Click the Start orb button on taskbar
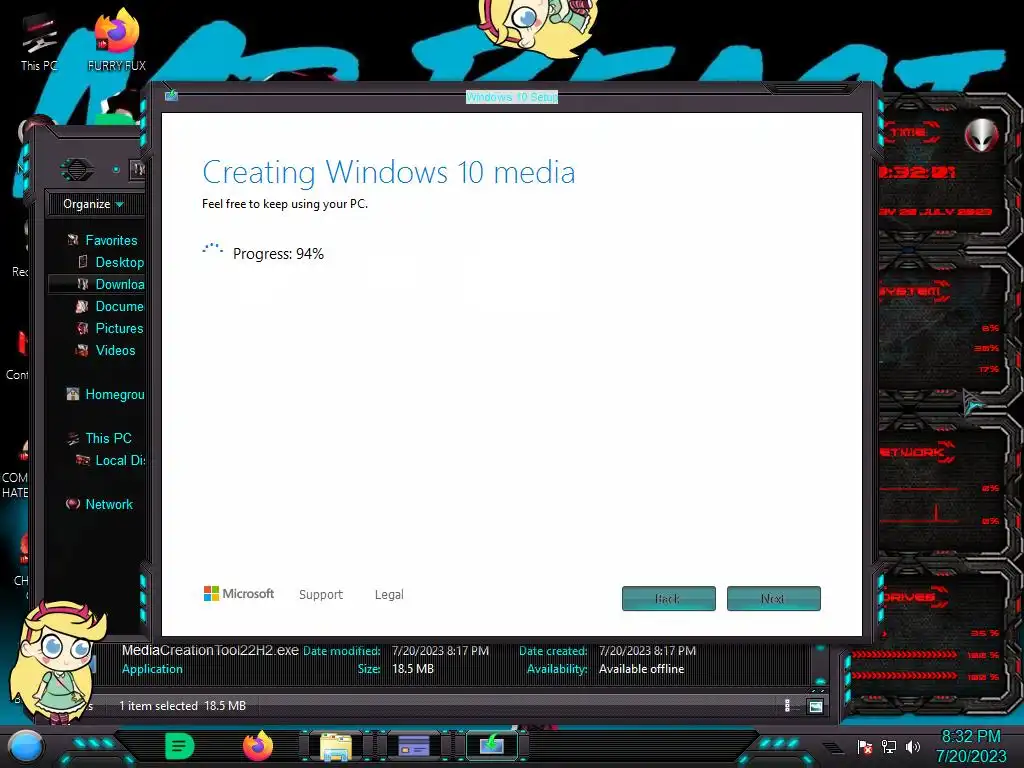 coord(25,746)
